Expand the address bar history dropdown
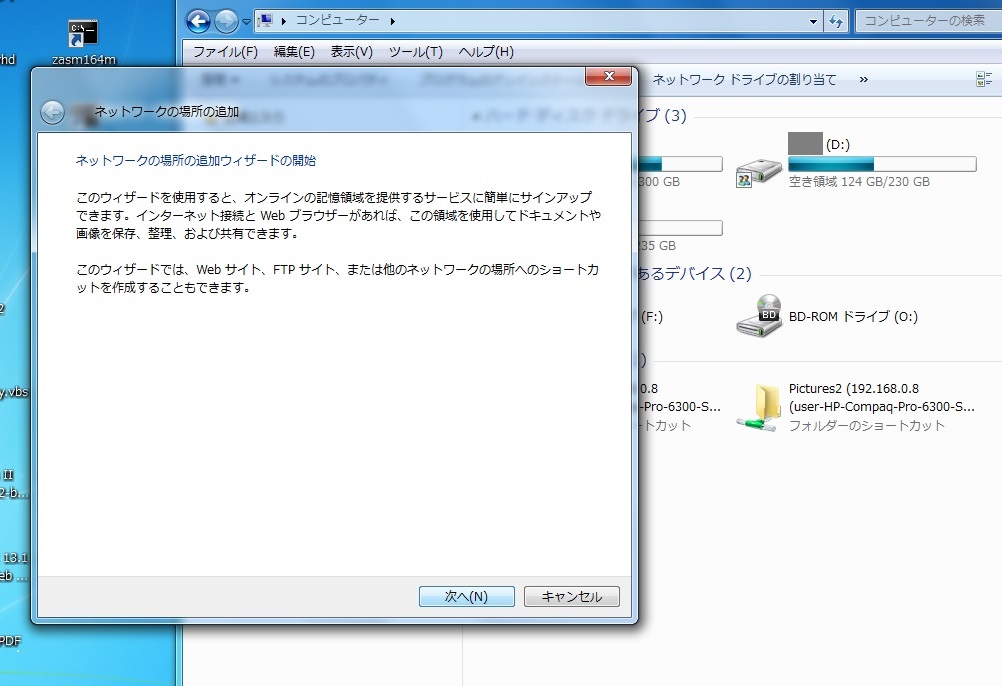Viewport: 1002px width, 686px height. click(815, 20)
